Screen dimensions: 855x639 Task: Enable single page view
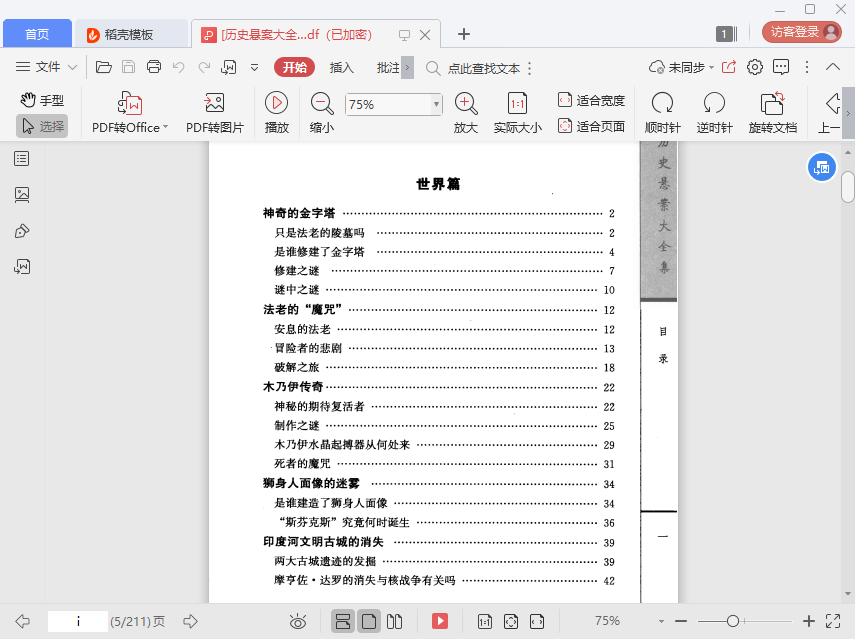(369, 621)
